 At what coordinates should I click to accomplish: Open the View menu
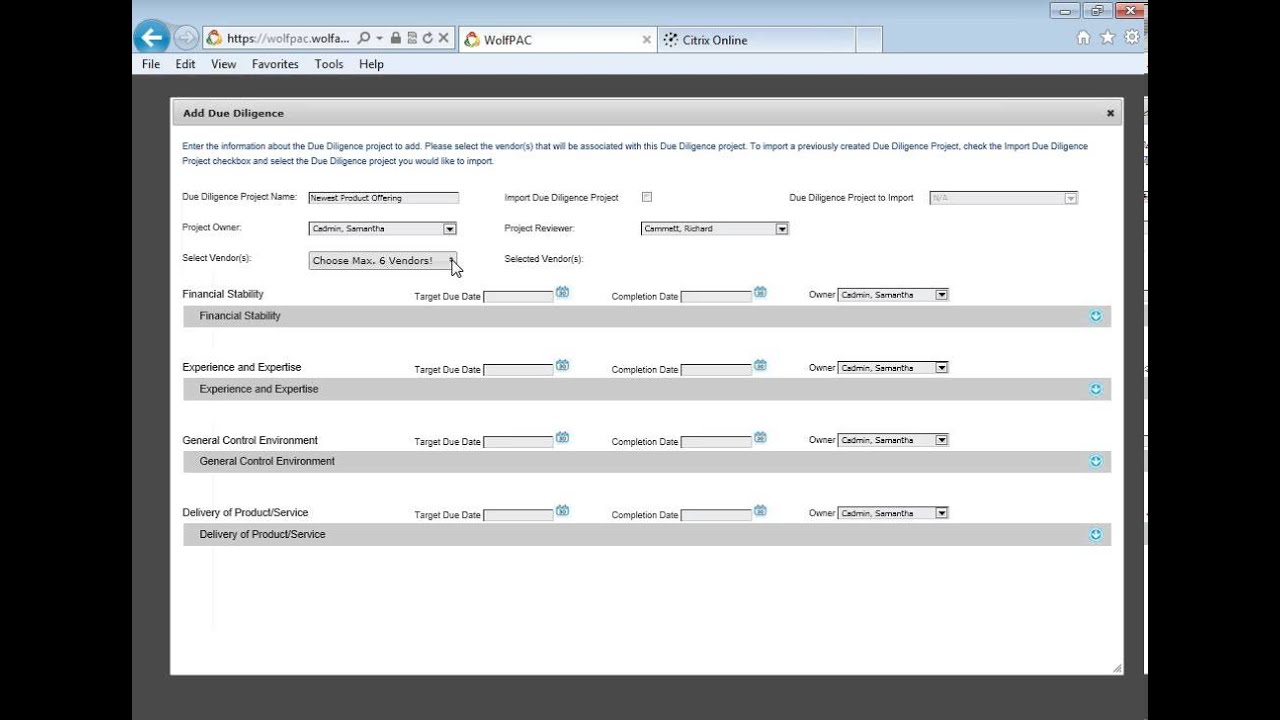coord(224,64)
